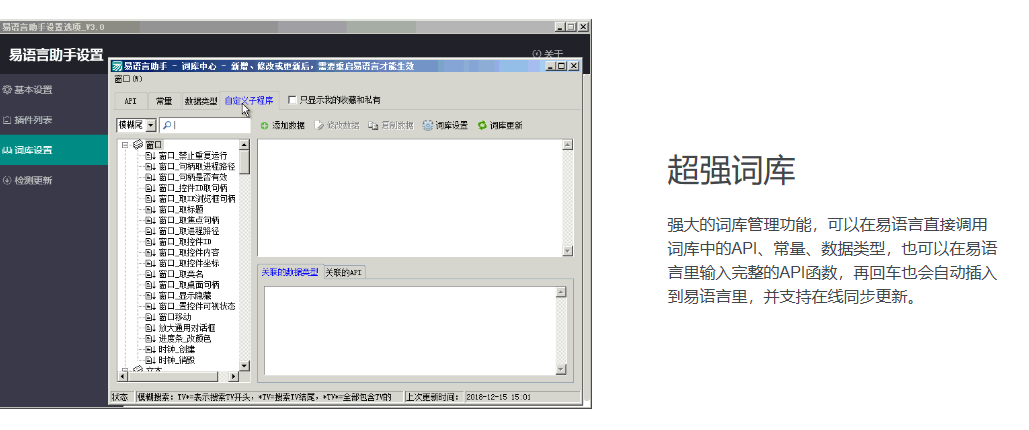Toggle the 只显示我的收藏和私有 checkbox

pos(293,100)
